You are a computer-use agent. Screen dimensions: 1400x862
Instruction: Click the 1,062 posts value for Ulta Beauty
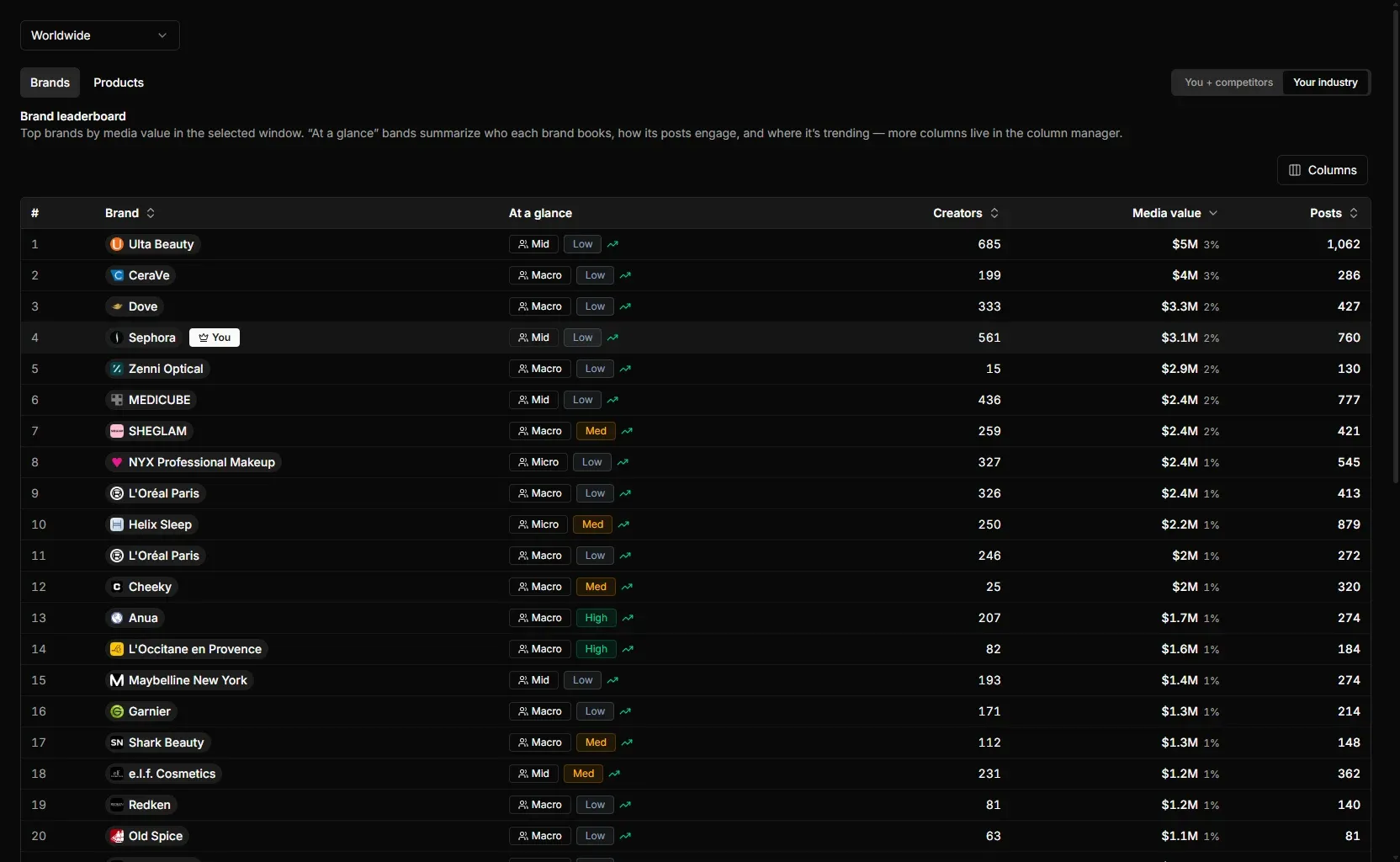coord(1343,244)
